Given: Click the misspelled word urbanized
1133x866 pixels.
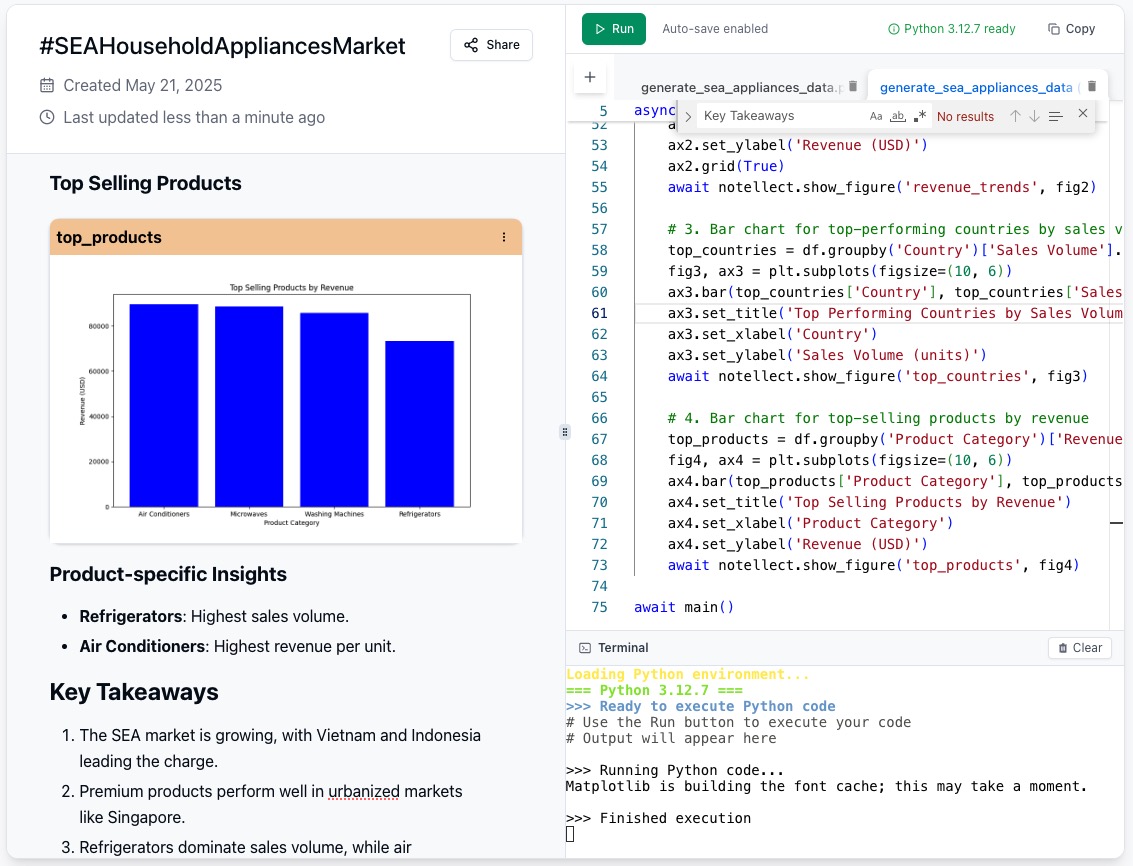Looking at the screenshot, I should pos(363,792).
